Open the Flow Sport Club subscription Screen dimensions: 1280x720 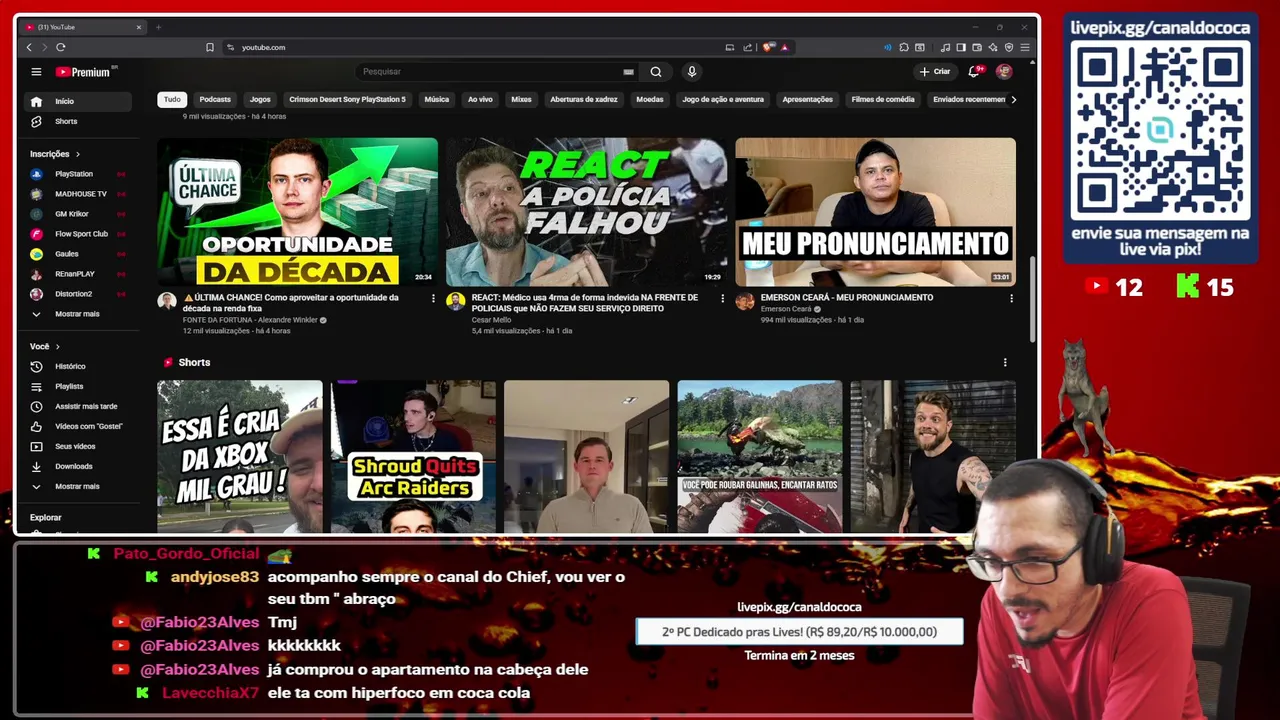pyautogui.click(x=78, y=234)
